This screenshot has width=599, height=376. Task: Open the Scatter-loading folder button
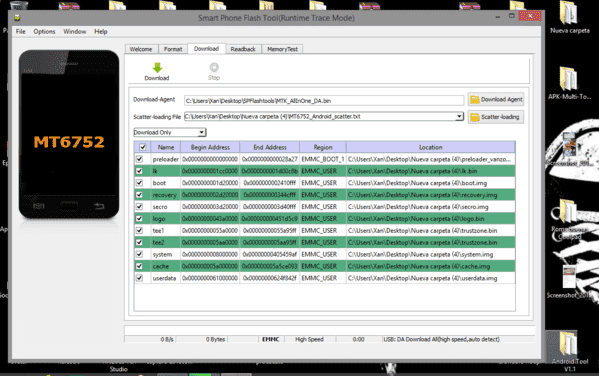496,117
